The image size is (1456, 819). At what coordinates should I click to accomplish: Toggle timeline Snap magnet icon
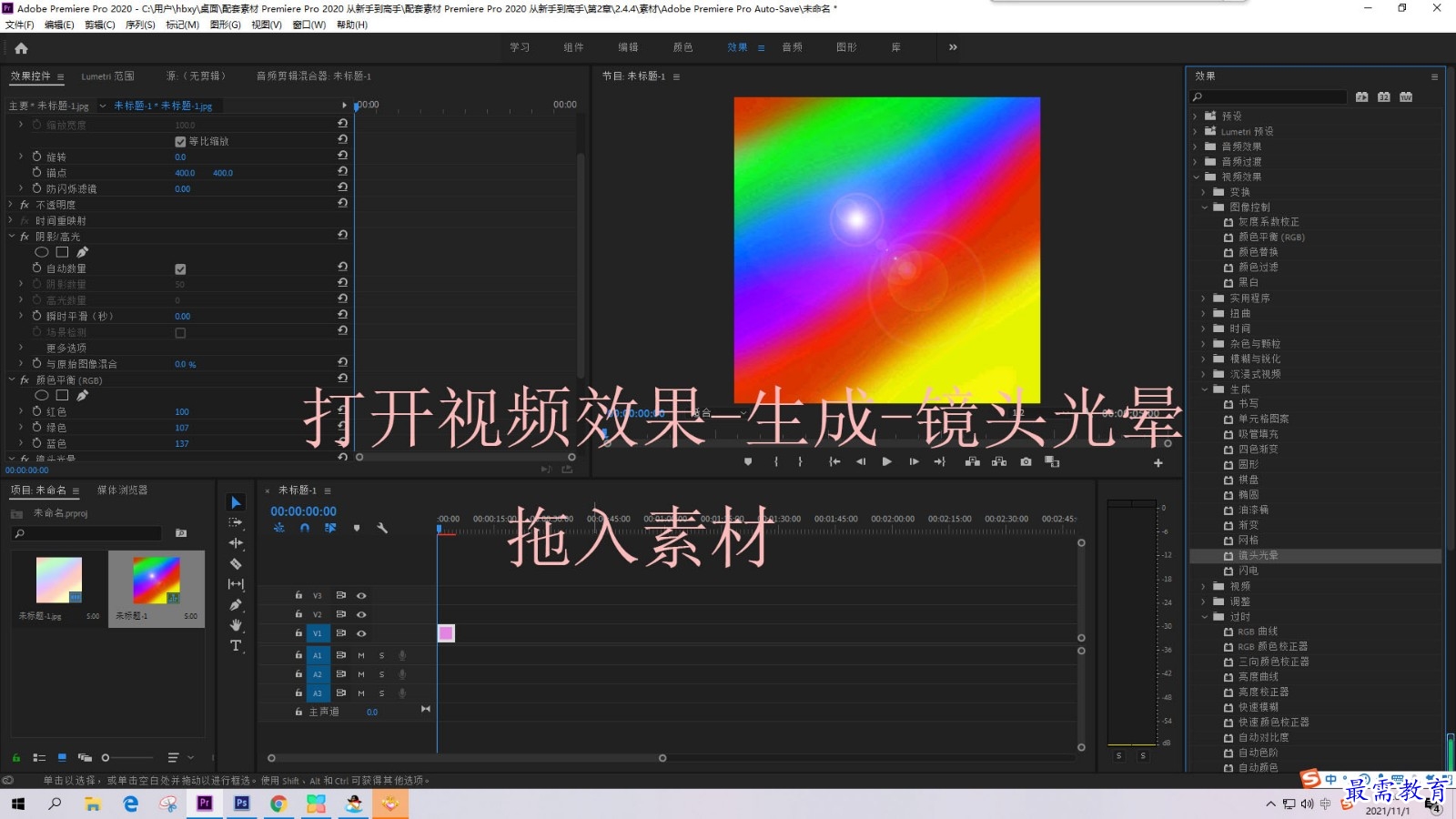(305, 528)
